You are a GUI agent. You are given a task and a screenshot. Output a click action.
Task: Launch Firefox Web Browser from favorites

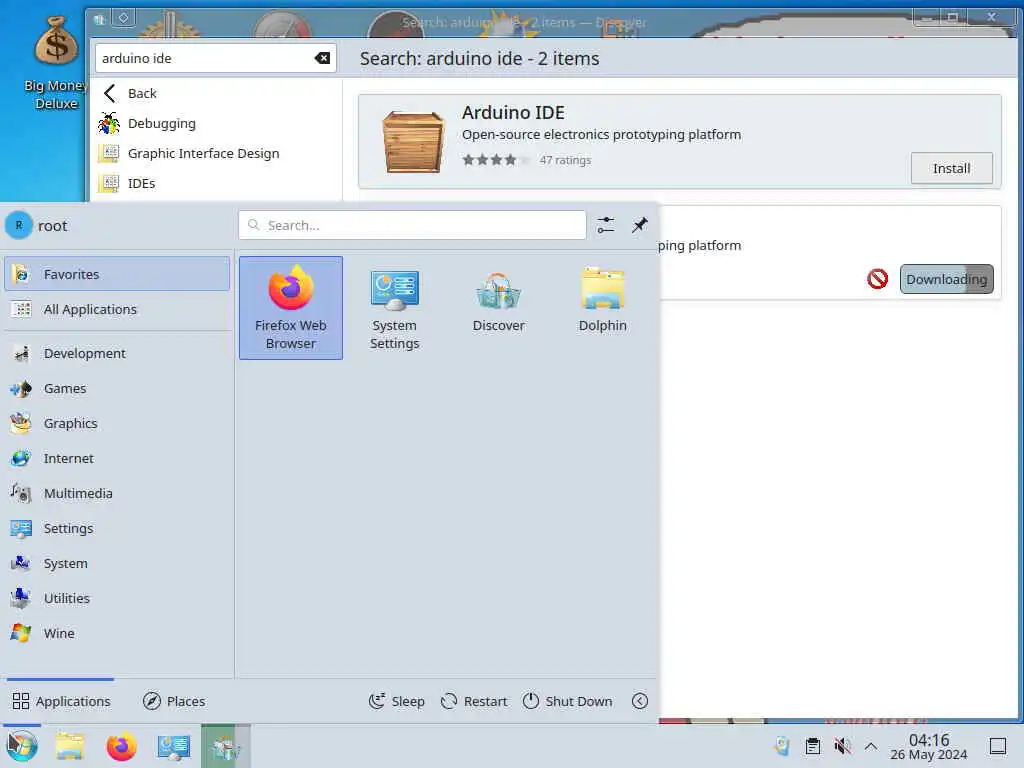coord(291,308)
